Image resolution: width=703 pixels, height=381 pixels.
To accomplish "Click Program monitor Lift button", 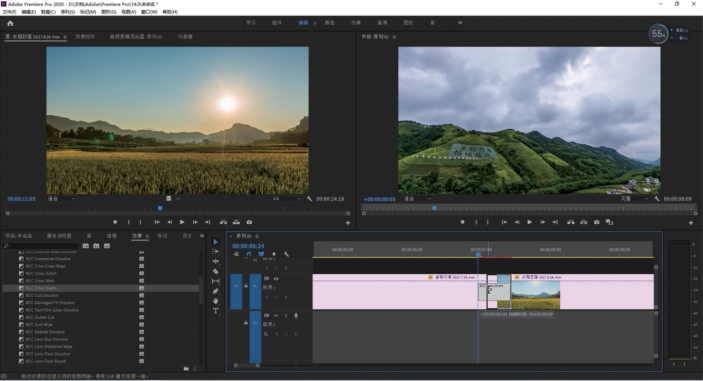I will (x=571, y=222).
